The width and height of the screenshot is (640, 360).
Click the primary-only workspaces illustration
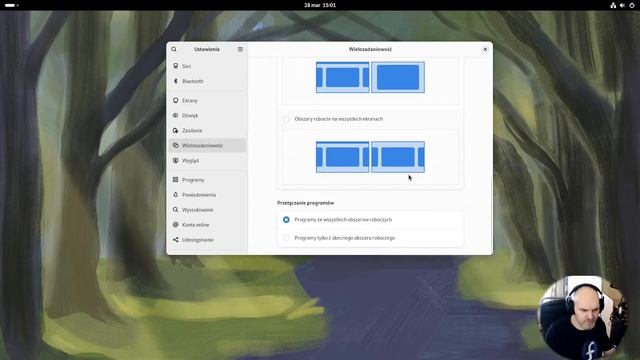pyautogui.click(x=370, y=77)
